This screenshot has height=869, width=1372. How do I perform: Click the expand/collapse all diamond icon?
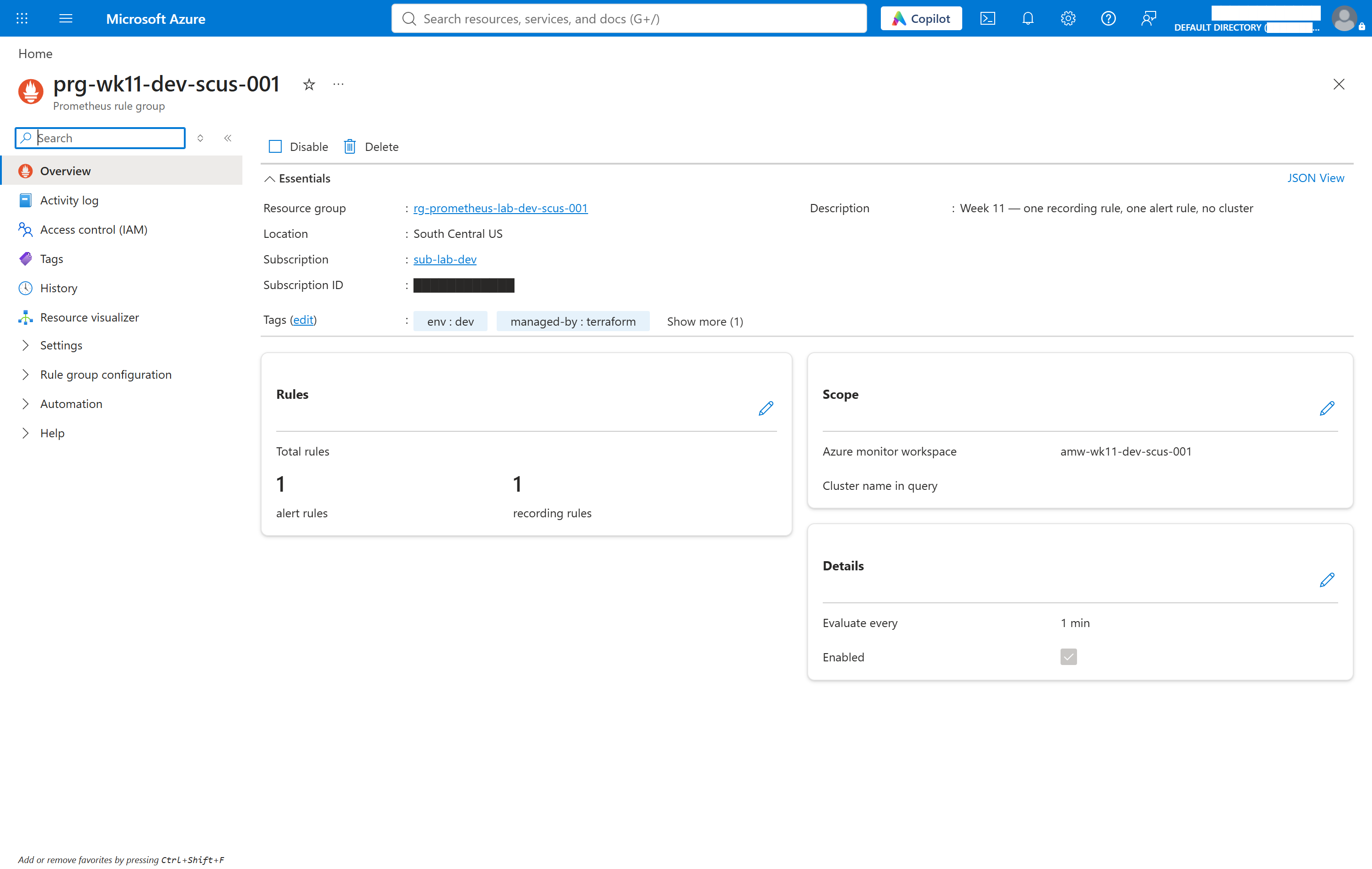[x=200, y=138]
